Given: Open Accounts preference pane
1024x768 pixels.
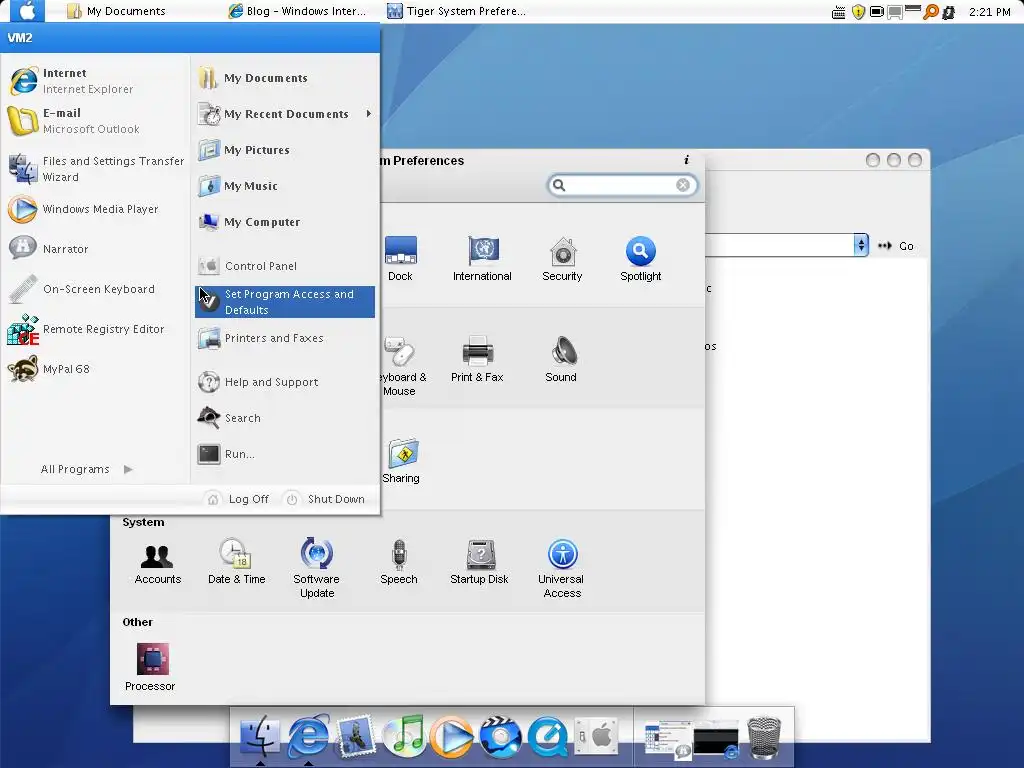Looking at the screenshot, I should pyautogui.click(x=157, y=562).
